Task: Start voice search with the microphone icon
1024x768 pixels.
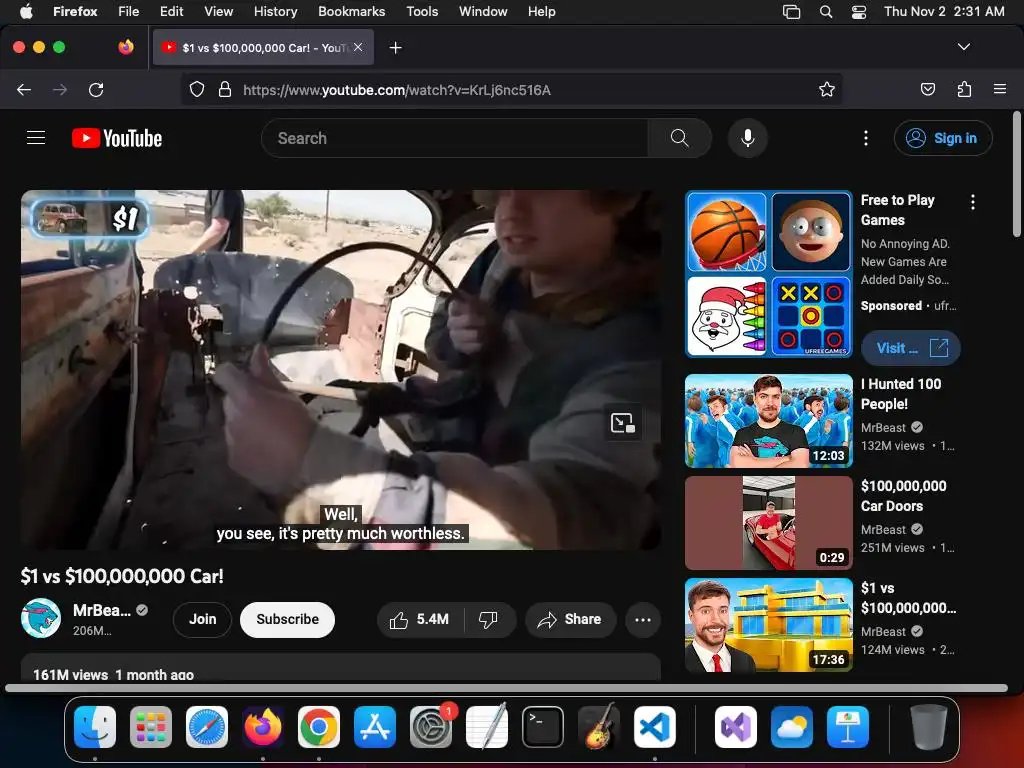Action: 748,138
